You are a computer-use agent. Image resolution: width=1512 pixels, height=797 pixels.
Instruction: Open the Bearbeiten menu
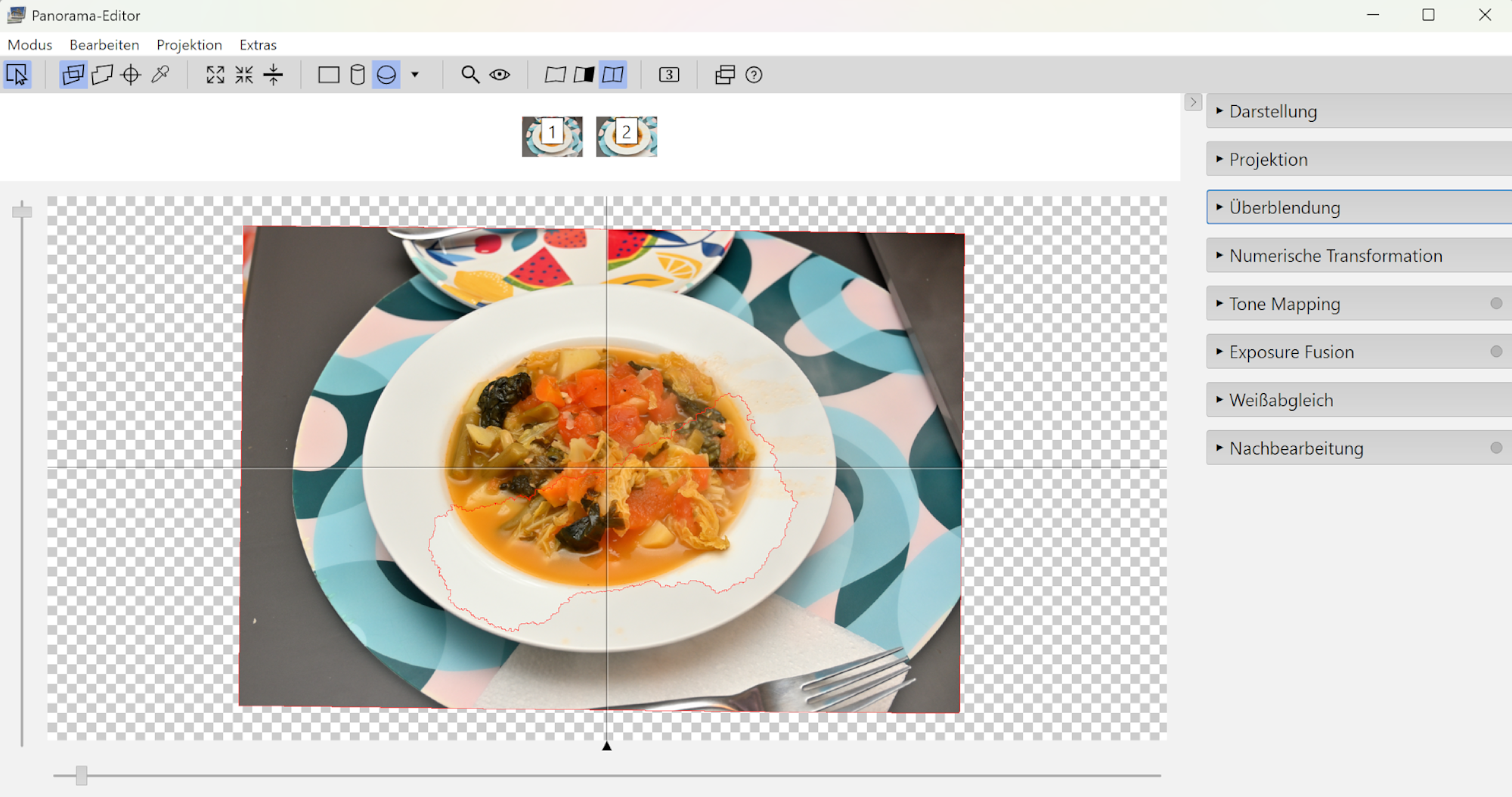coord(104,45)
